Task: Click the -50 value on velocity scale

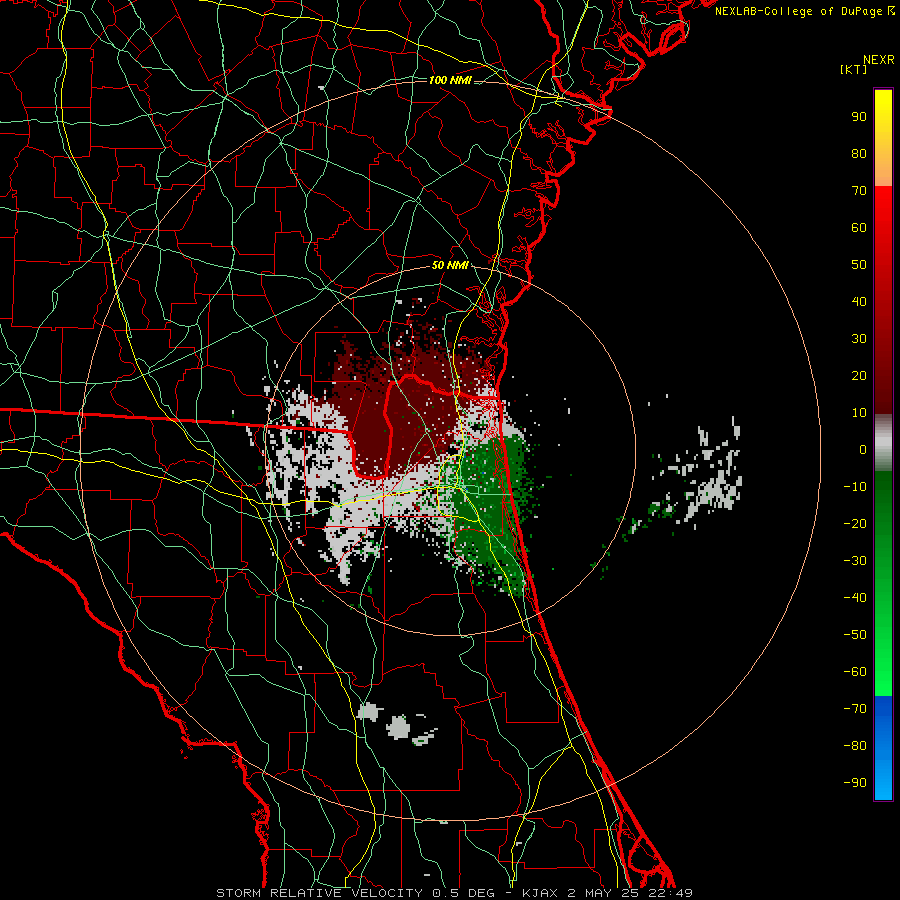Action: tap(855, 635)
